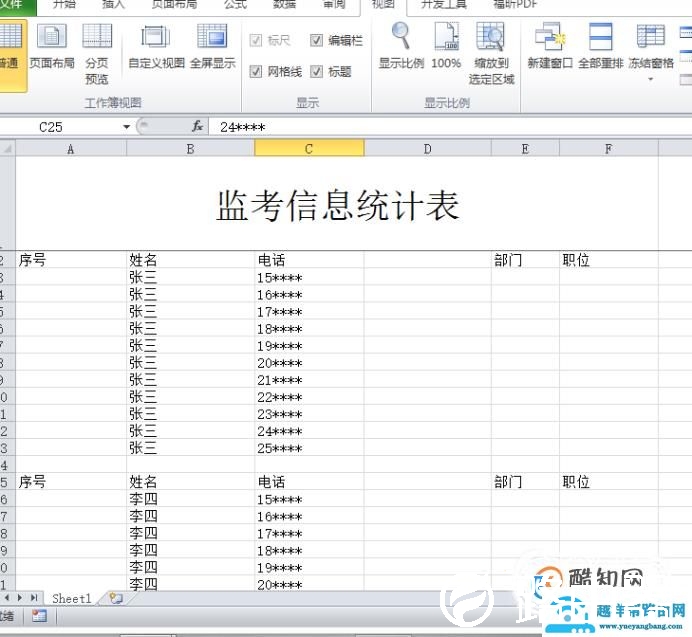
Task: Select the Sheet1 worksheet tab
Action: click(x=71, y=598)
